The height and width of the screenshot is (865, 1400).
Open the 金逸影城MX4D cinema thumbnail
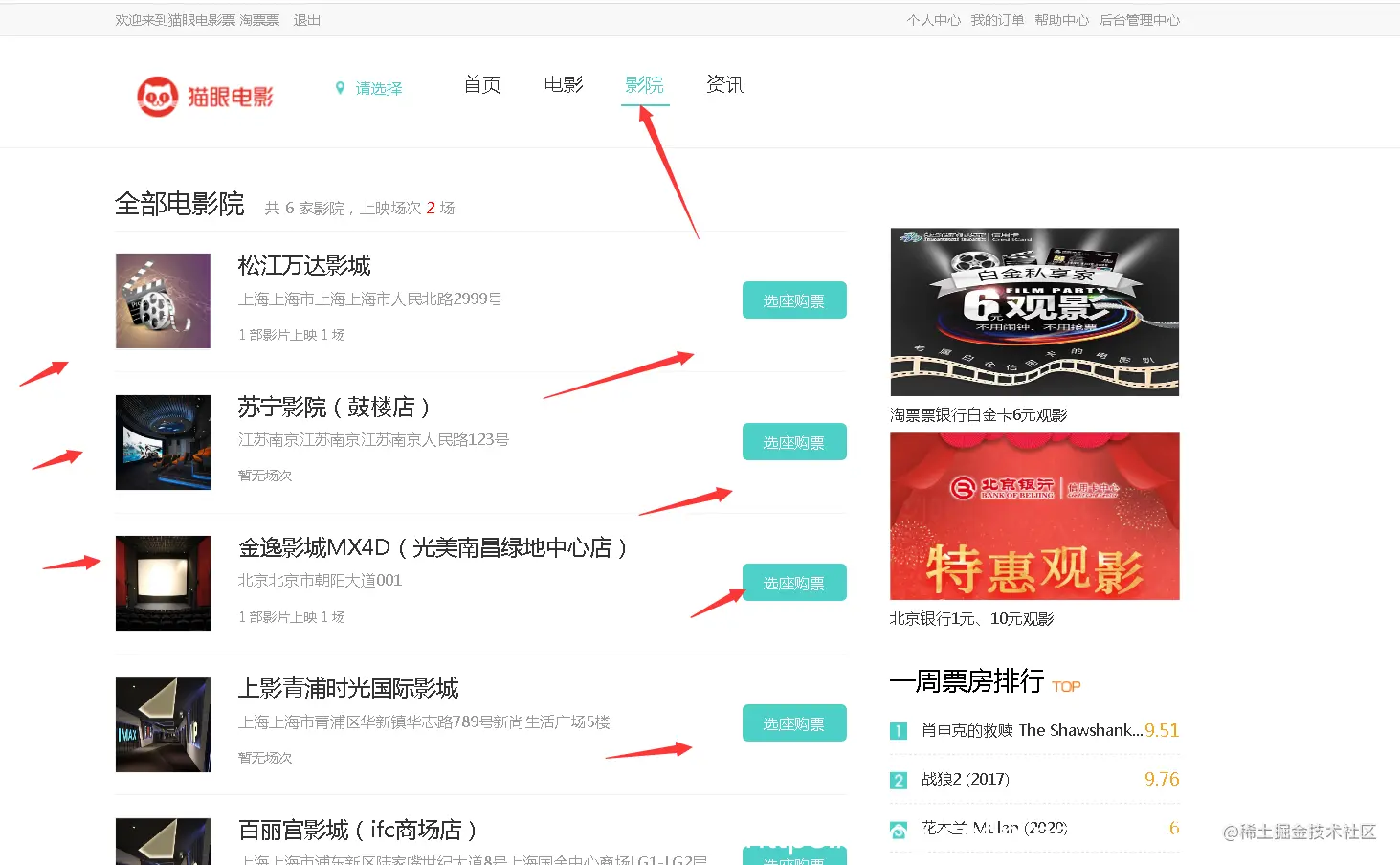click(x=163, y=583)
